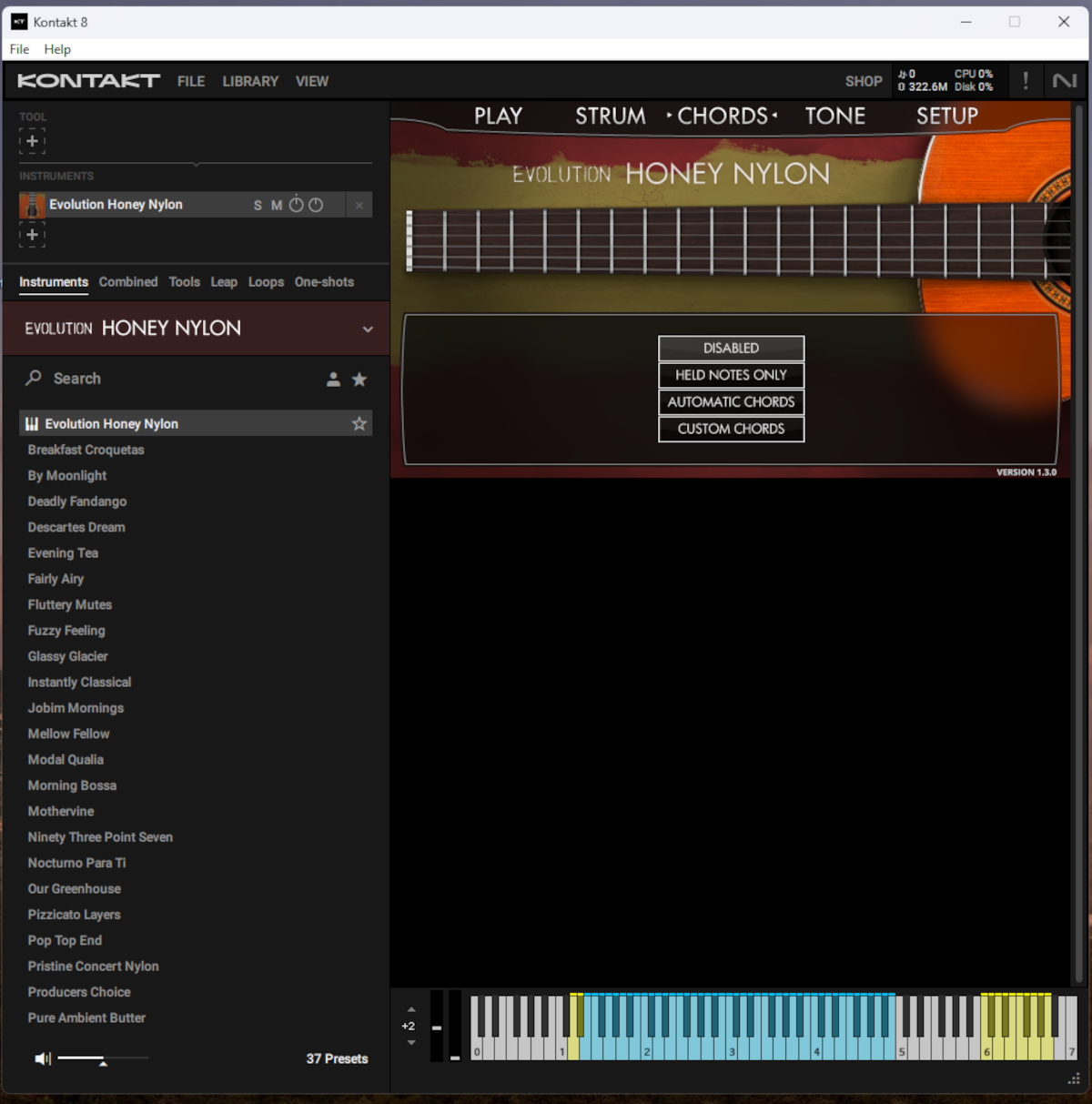The height and width of the screenshot is (1104, 1092).
Task: Switch to the Loops tab
Action: coord(266,282)
